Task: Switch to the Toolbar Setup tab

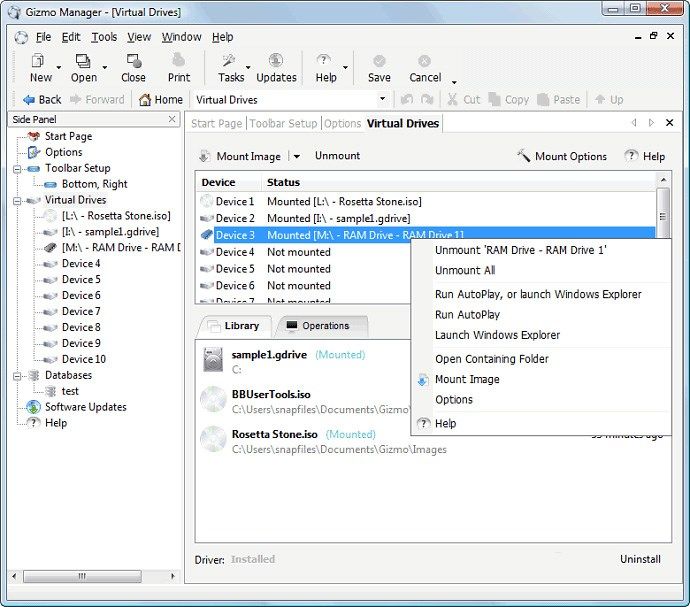Action: click(283, 123)
